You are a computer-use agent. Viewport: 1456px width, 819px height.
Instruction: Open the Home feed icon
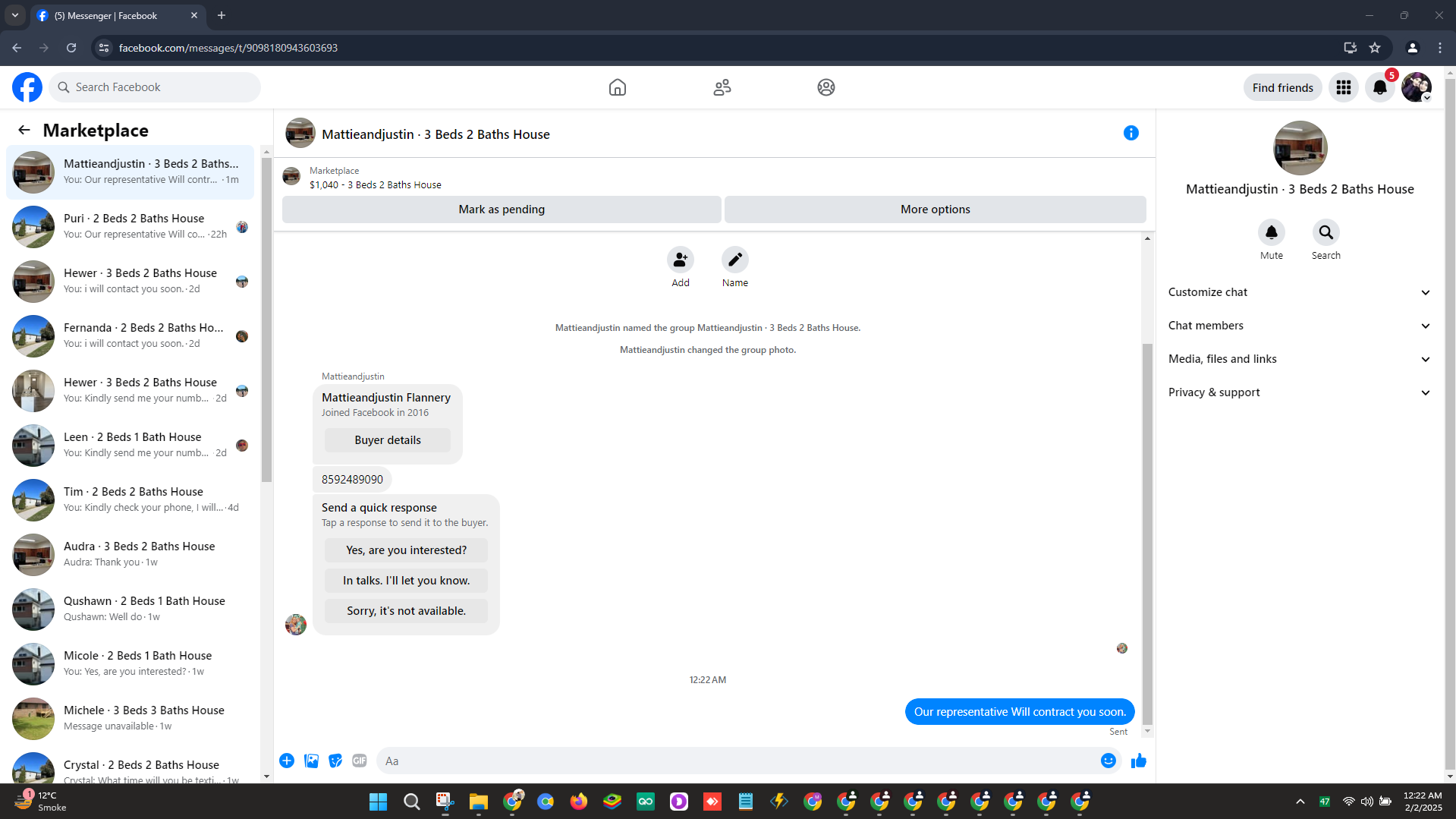(x=618, y=87)
